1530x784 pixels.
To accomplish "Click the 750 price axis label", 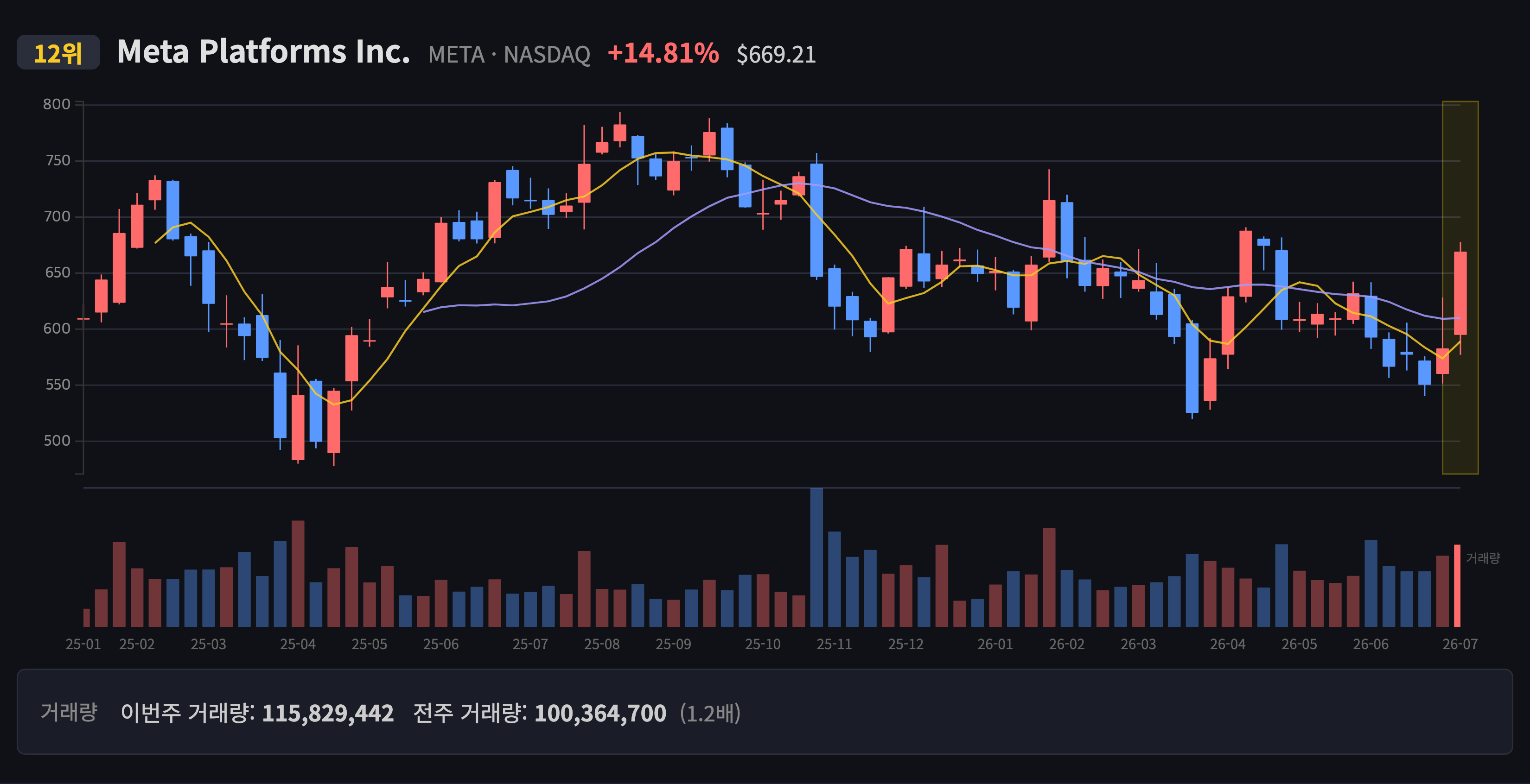I will pyautogui.click(x=57, y=161).
